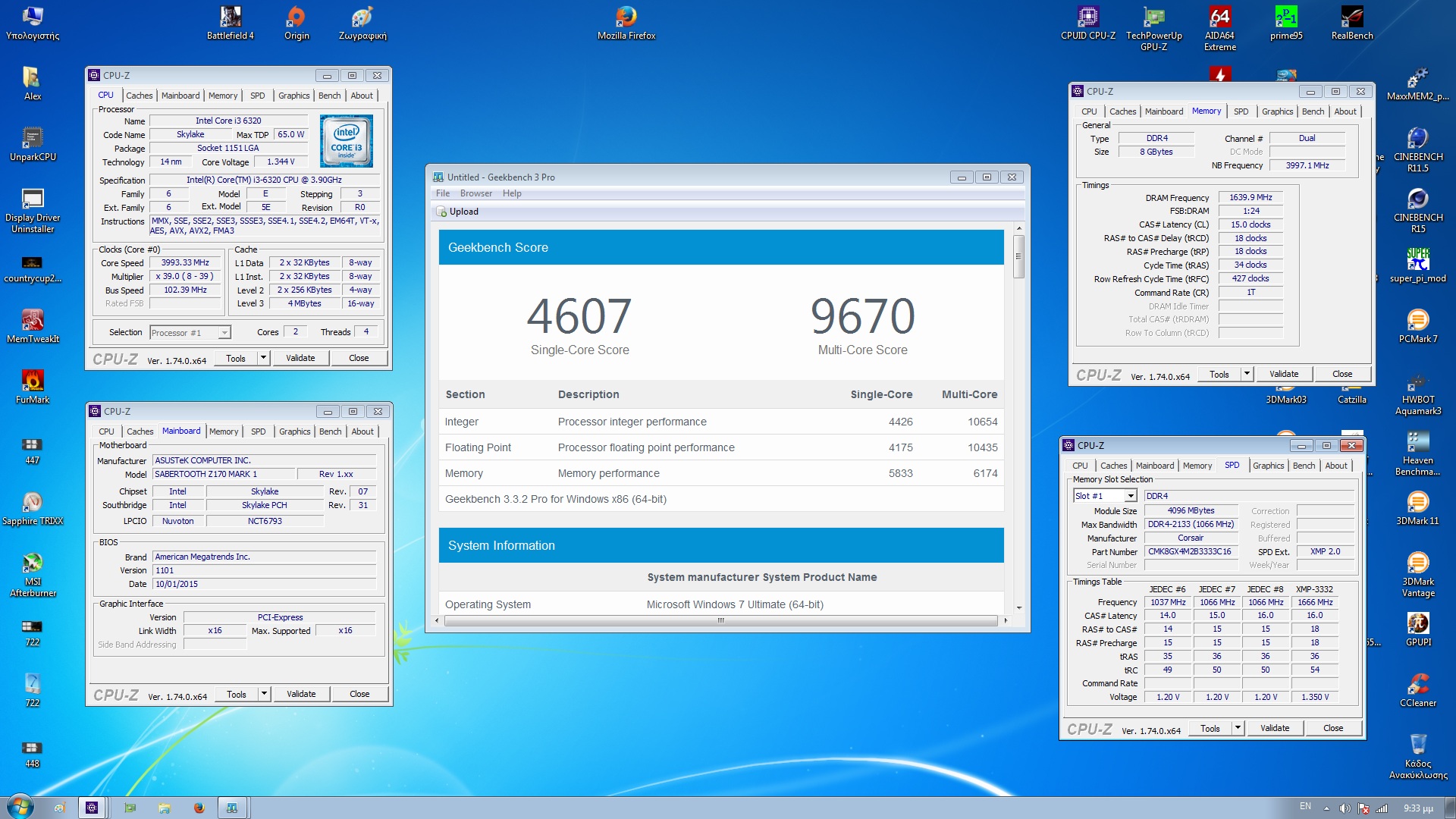The image size is (1456, 819).
Task: Click Close button in Mainboard CPU-Z window
Action: pyautogui.click(x=359, y=694)
